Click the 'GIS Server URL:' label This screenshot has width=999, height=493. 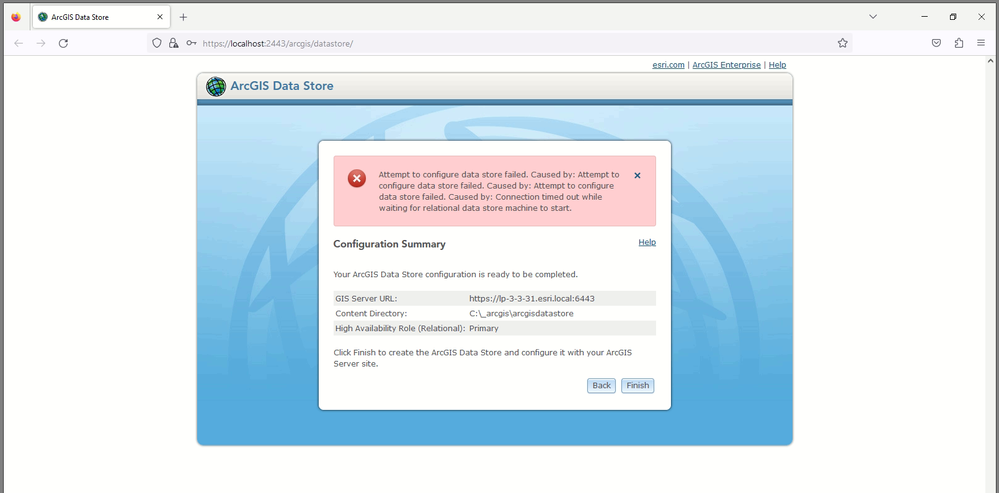pos(366,298)
